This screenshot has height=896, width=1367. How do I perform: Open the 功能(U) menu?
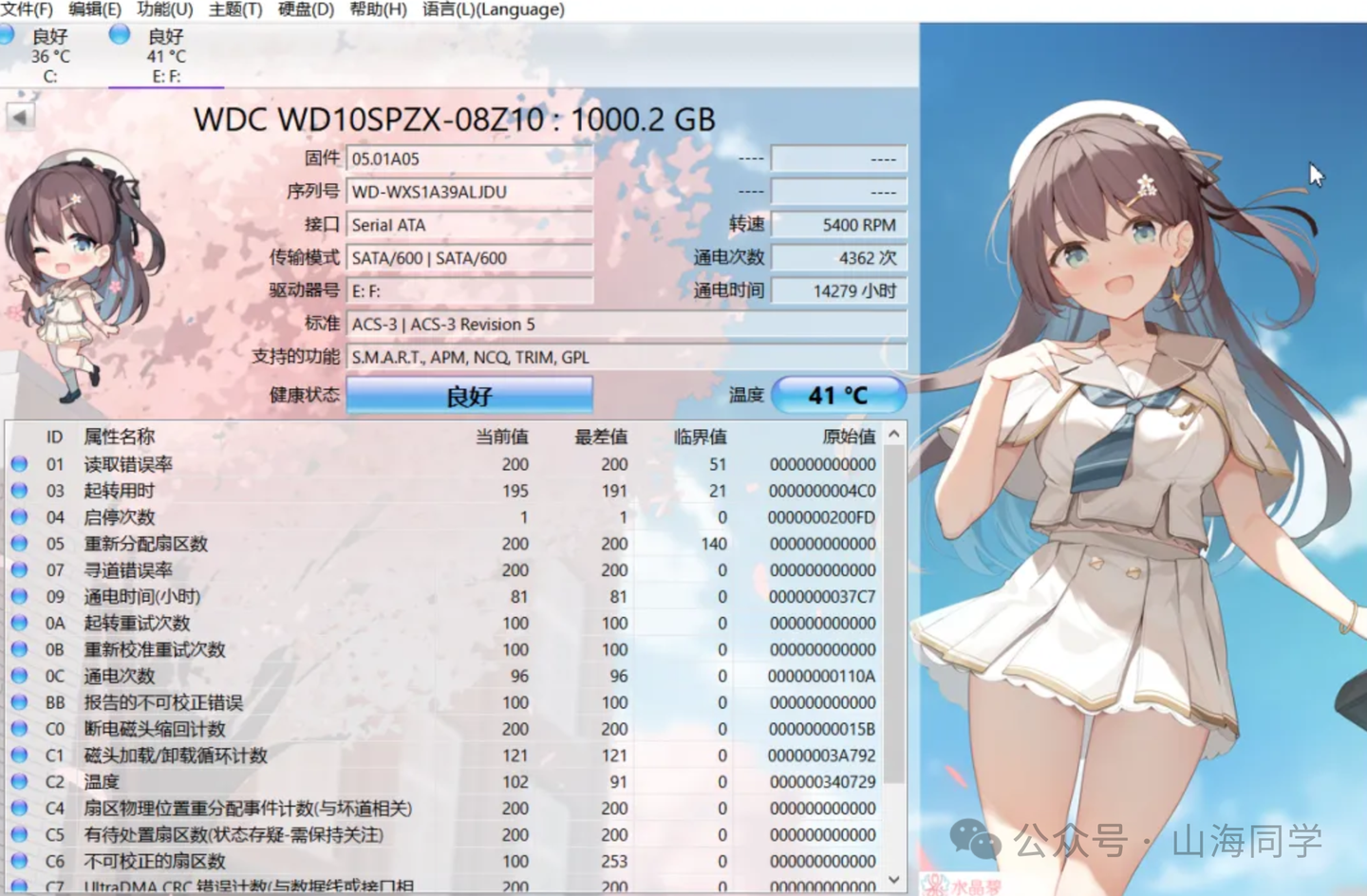(165, 9)
